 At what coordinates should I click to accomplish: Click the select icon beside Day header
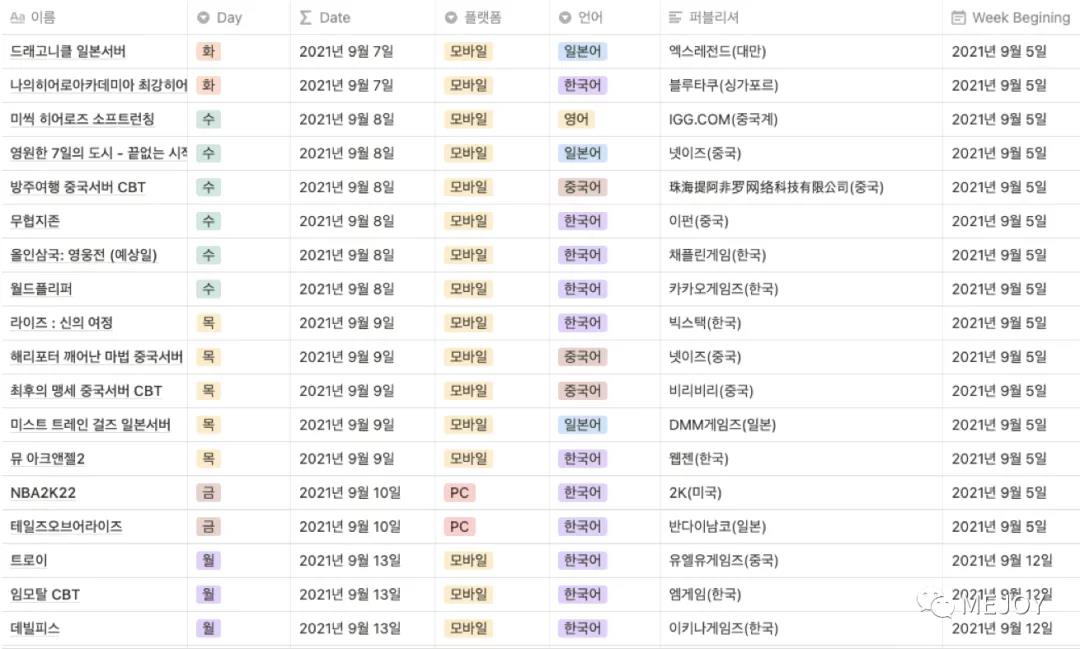click(203, 17)
